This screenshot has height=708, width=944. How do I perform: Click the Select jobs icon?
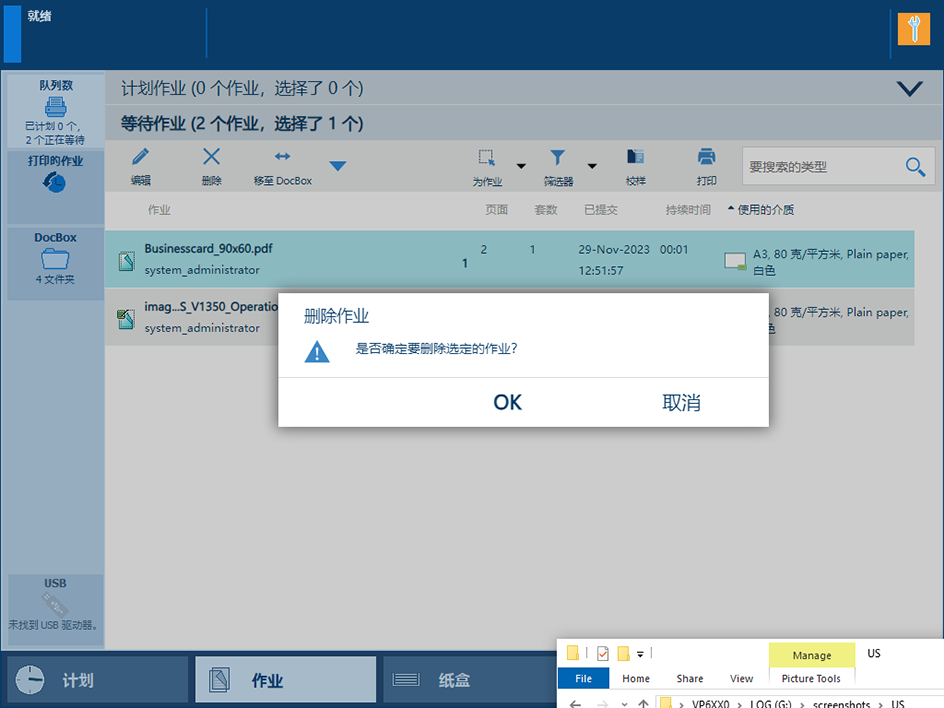pos(487,158)
